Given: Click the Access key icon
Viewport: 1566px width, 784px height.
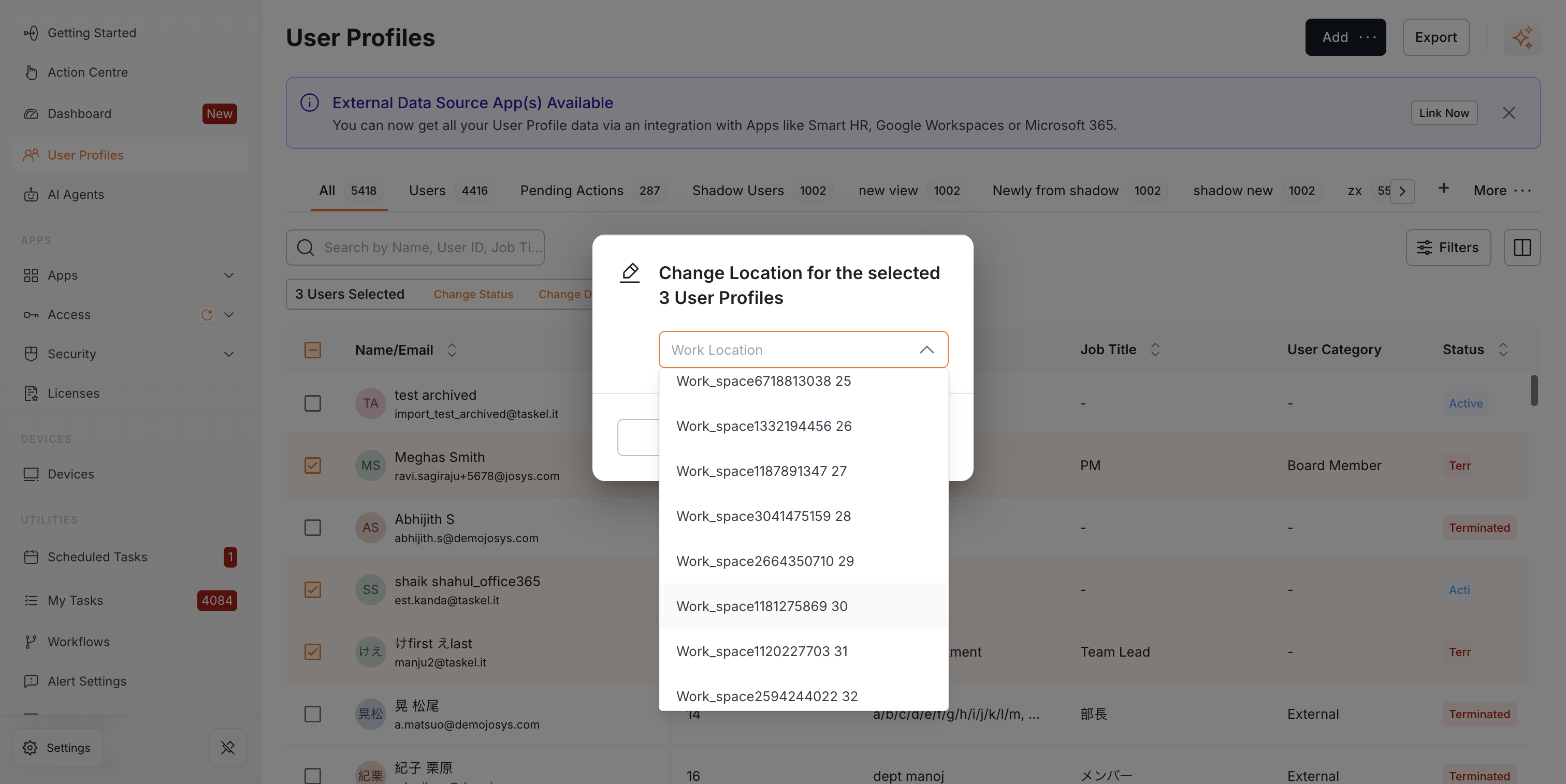Looking at the screenshot, I should [31, 315].
